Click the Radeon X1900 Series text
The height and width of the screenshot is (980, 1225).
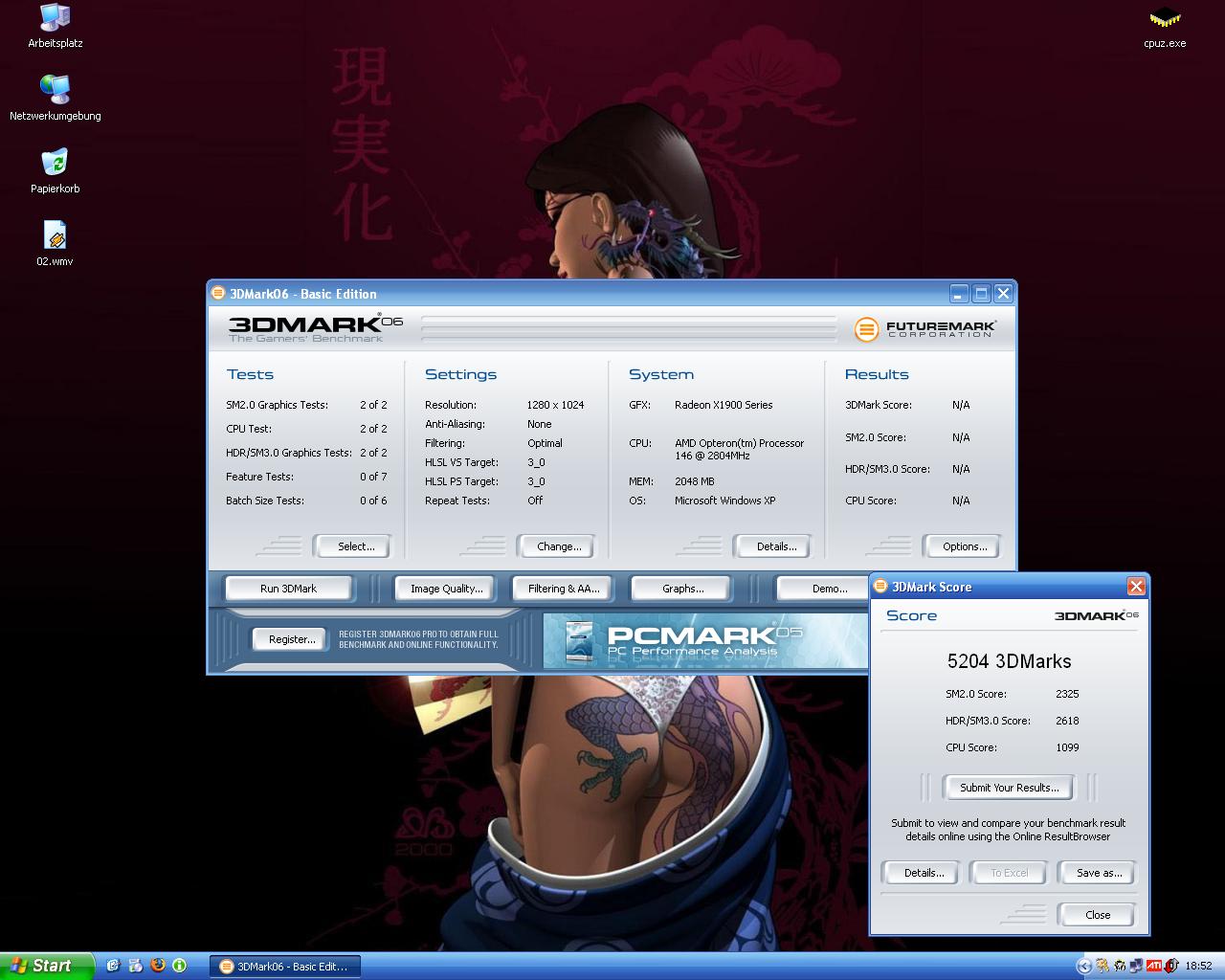pos(724,405)
